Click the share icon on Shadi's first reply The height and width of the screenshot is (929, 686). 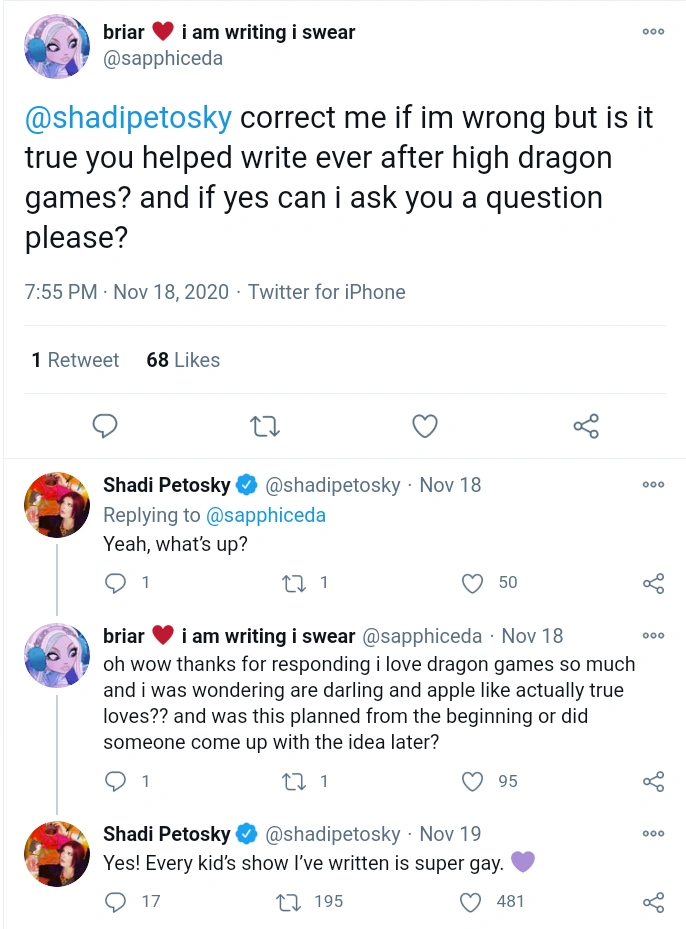point(653,583)
